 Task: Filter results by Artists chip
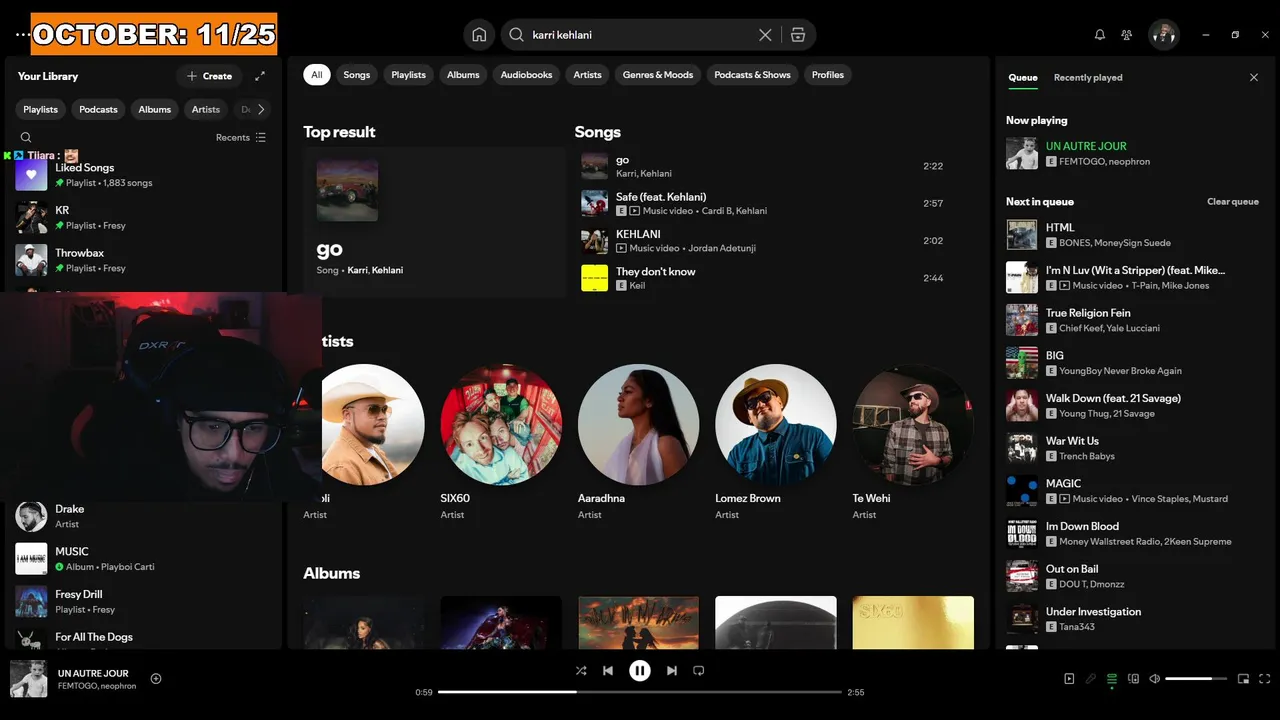[588, 75]
